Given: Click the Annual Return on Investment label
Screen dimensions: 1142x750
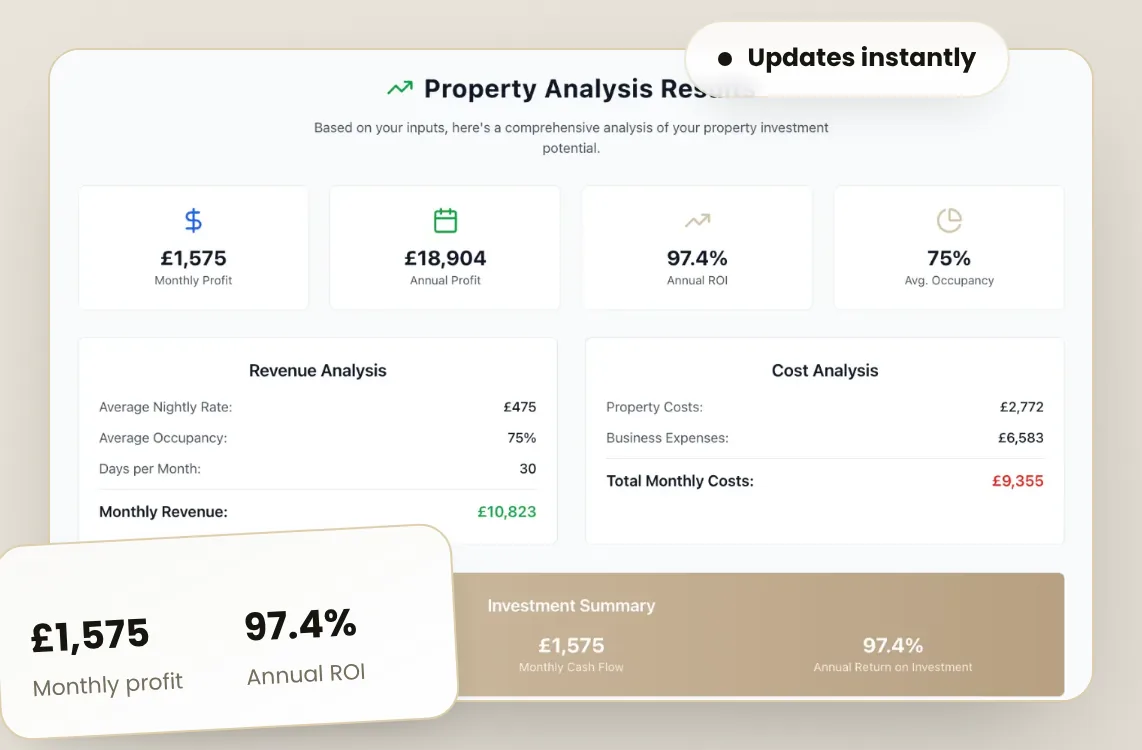Looking at the screenshot, I should [x=893, y=667].
